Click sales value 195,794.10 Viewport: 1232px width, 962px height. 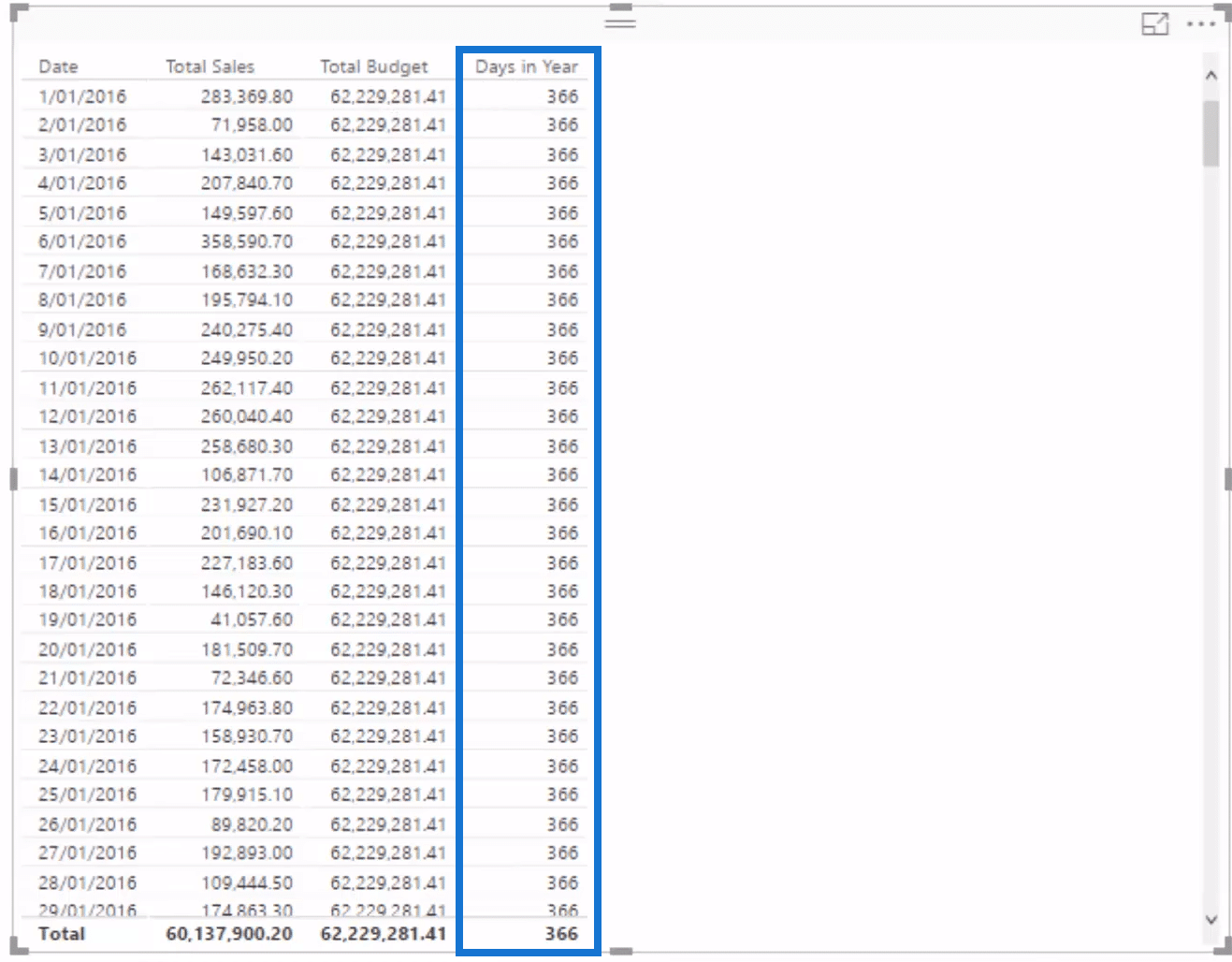[246, 299]
